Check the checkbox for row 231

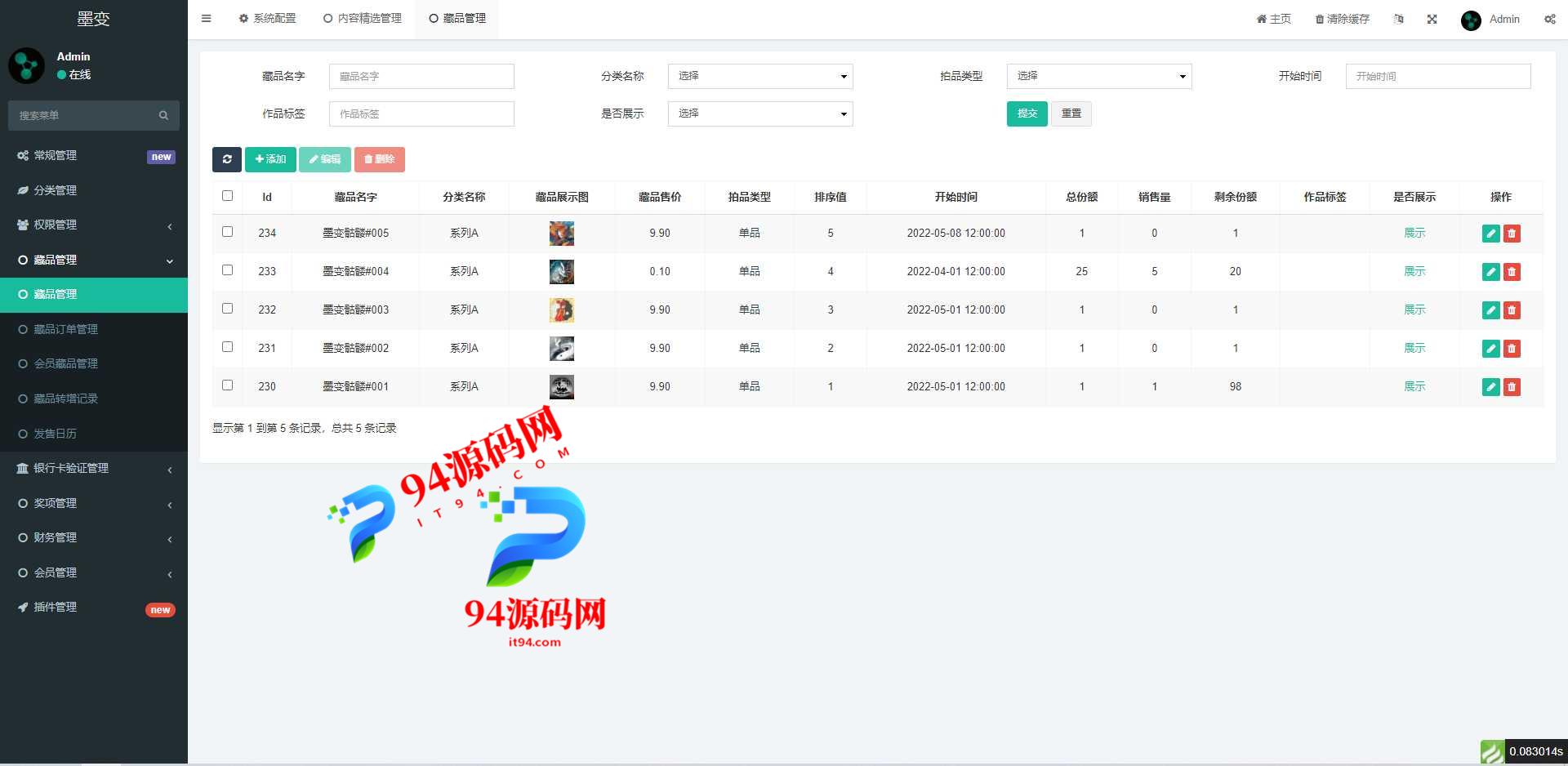click(x=227, y=347)
